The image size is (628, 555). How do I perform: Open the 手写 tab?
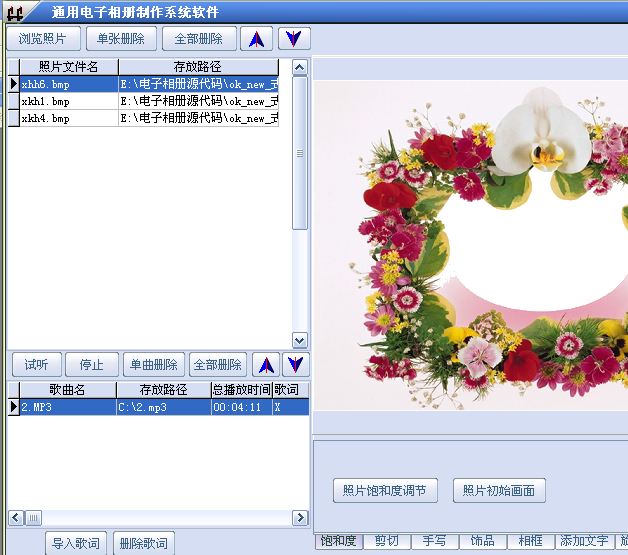coord(435,541)
